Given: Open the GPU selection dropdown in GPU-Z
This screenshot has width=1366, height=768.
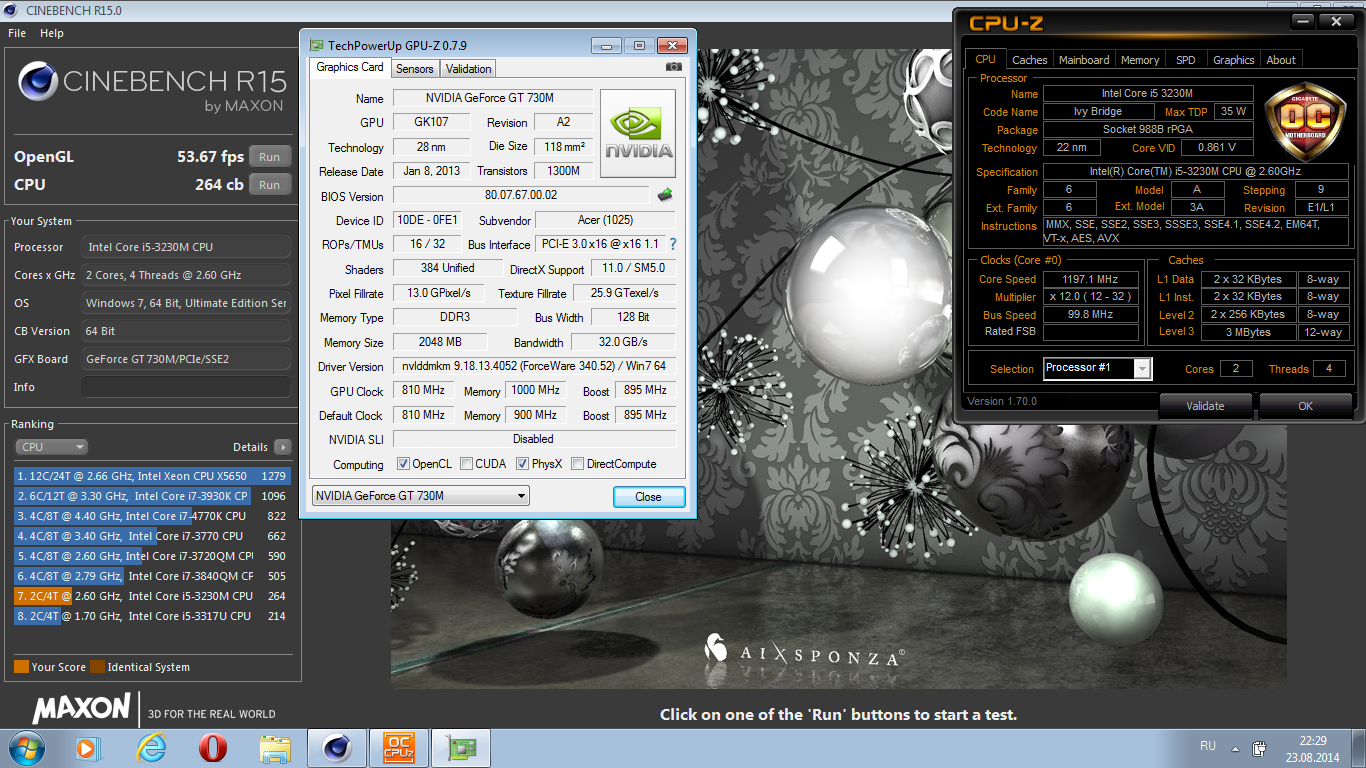Looking at the screenshot, I should point(420,496).
